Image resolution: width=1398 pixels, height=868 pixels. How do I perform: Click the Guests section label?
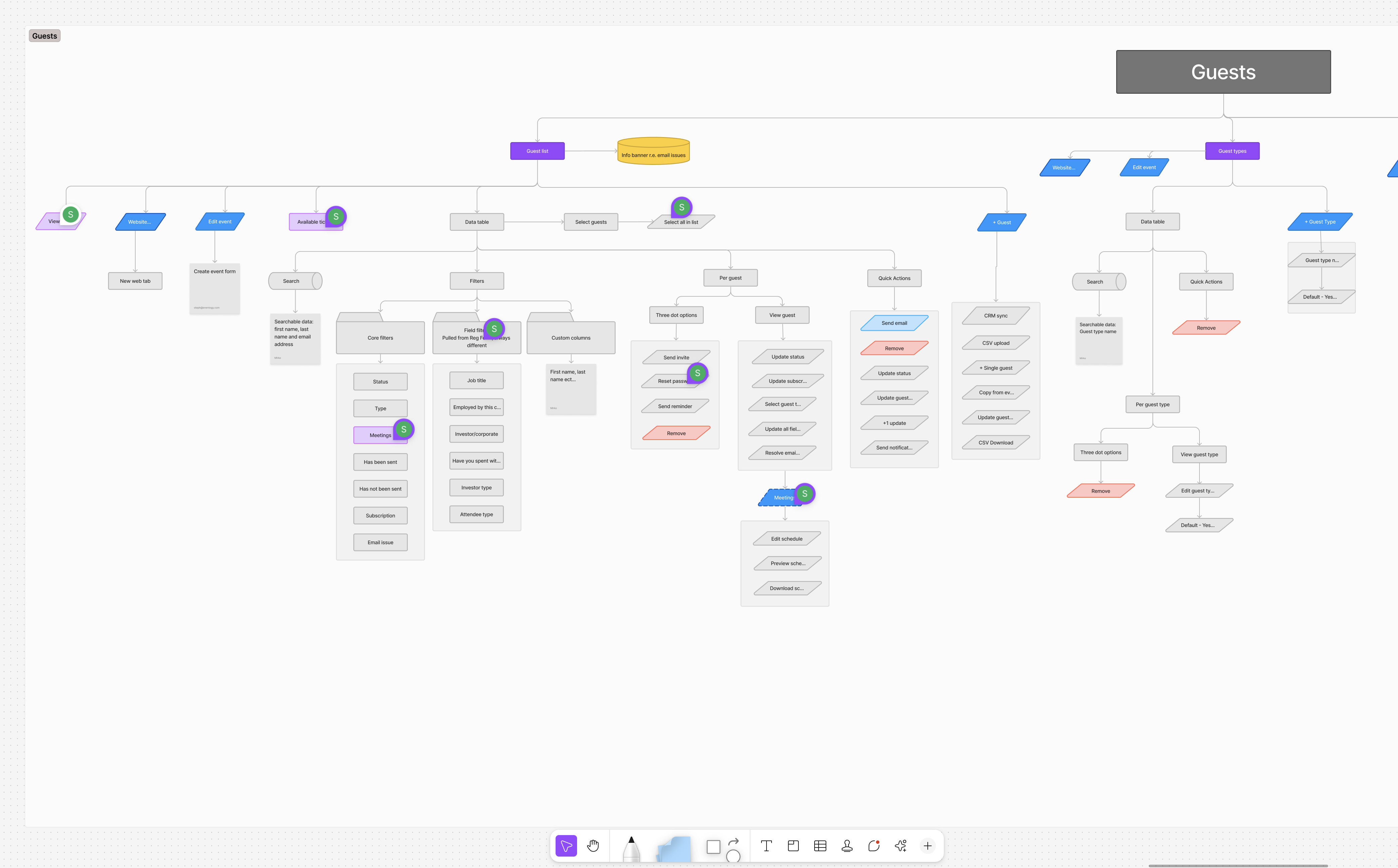point(45,36)
